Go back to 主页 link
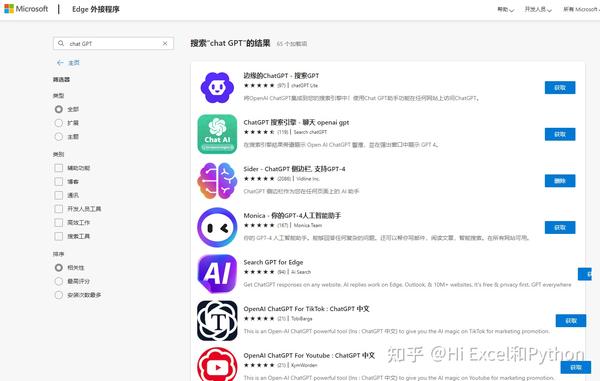This screenshot has height=381, width=600. pos(74,63)
